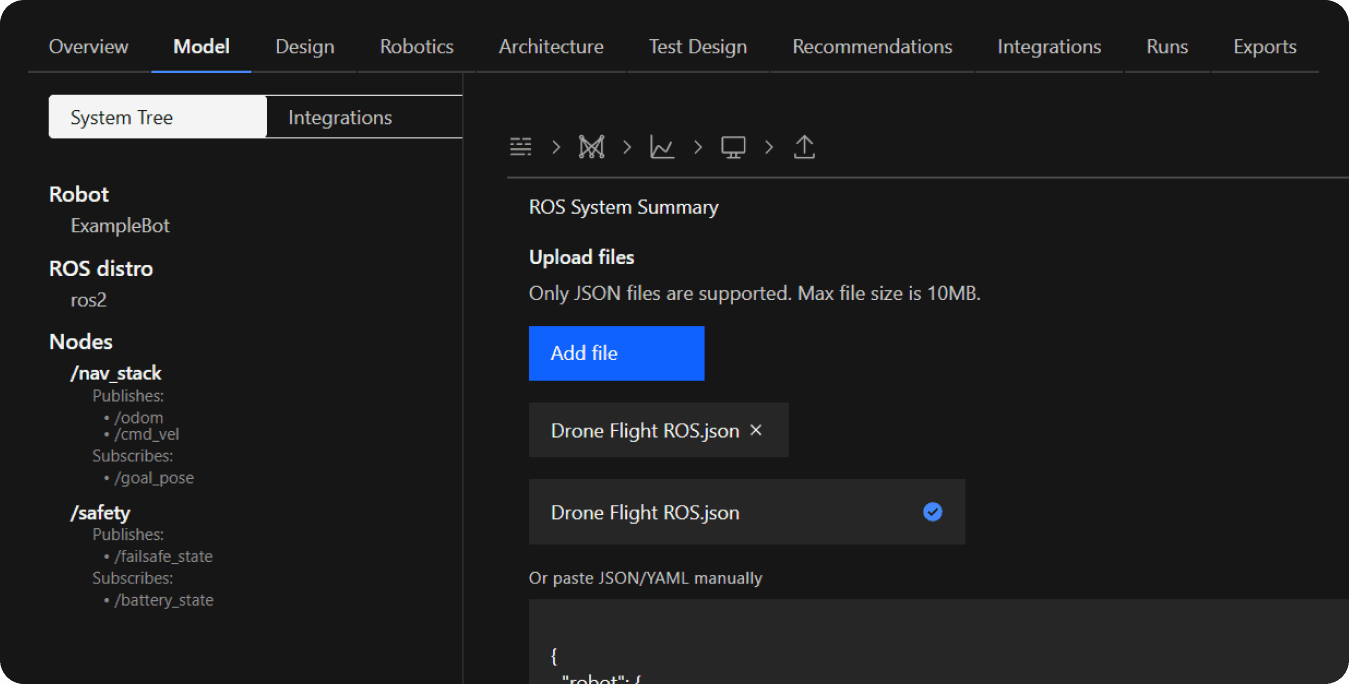Select the line chart step icon
The width and height of the screenshot is (1349, 684).
pos(662,147)
